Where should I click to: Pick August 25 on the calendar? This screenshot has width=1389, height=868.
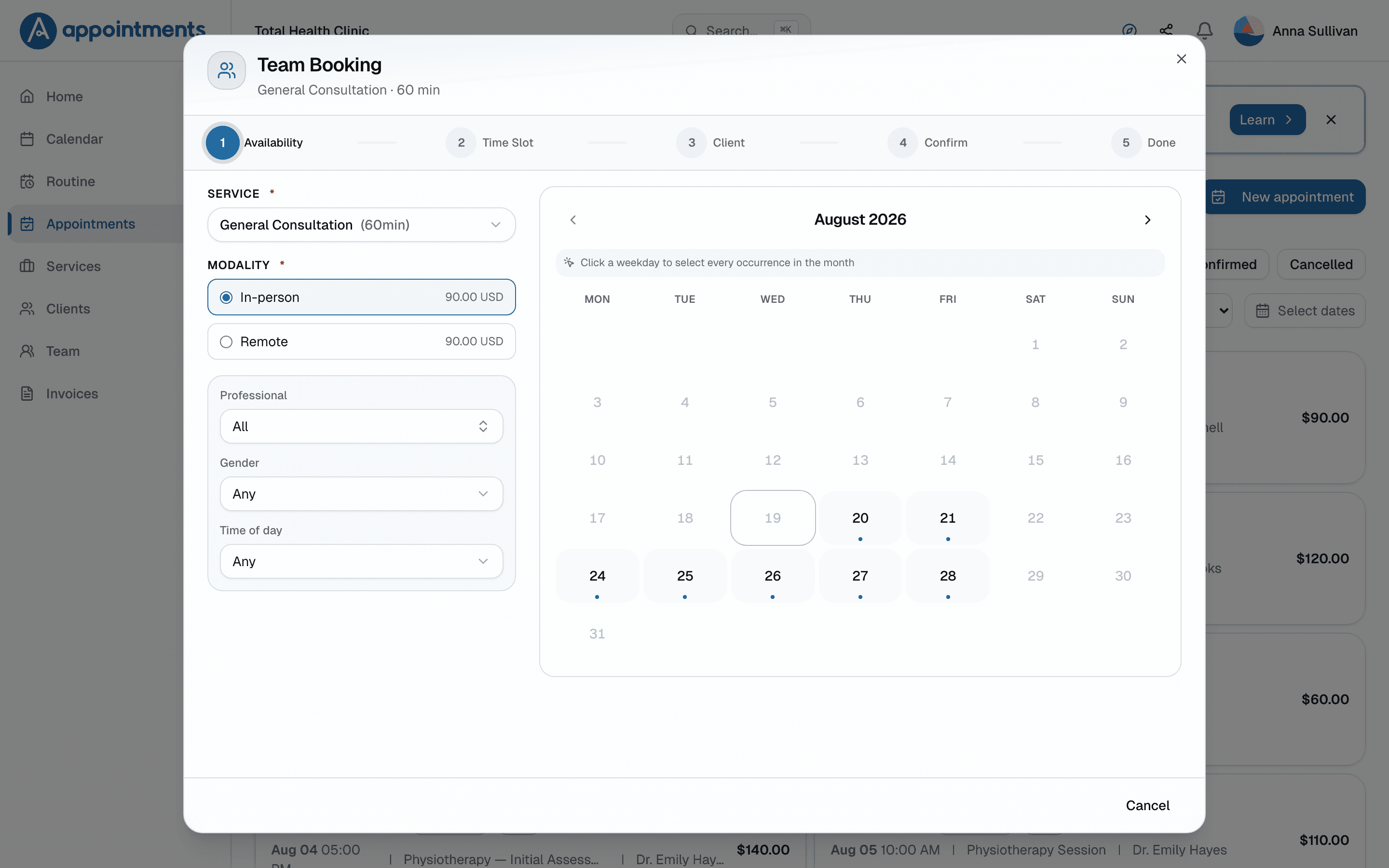[685, 576]
